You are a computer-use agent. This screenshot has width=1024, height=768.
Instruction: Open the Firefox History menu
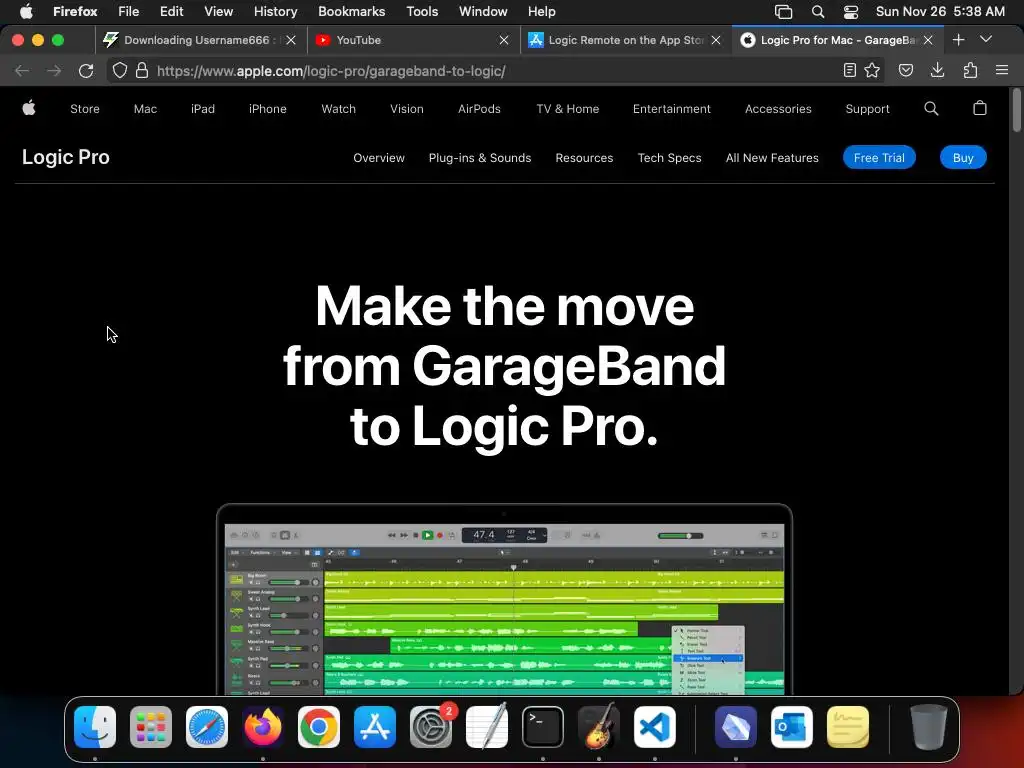(275, 12)
